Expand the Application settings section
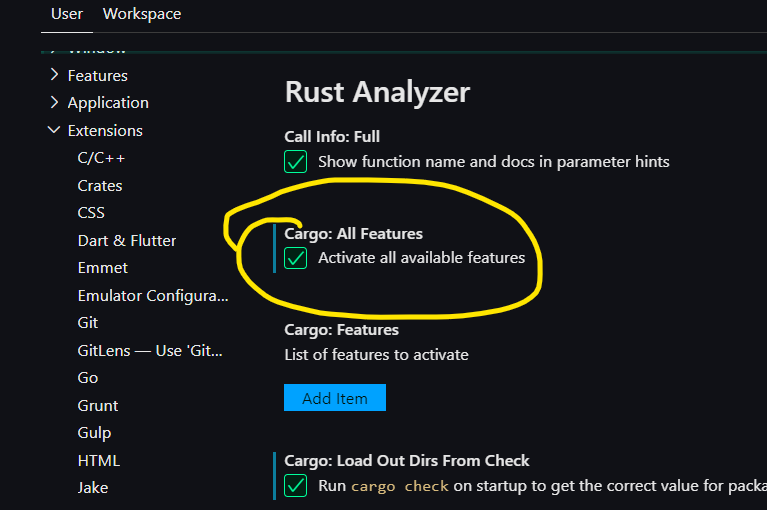Image resolution: width=767 pixels, height=510 pixels. tap(107, 103)
